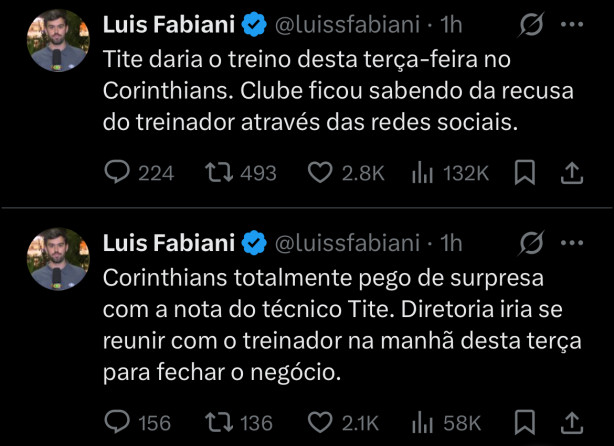This screenshot has height=446, width=614.
Task: Open more options menu on first tweet
Action: tap(572, 24)
